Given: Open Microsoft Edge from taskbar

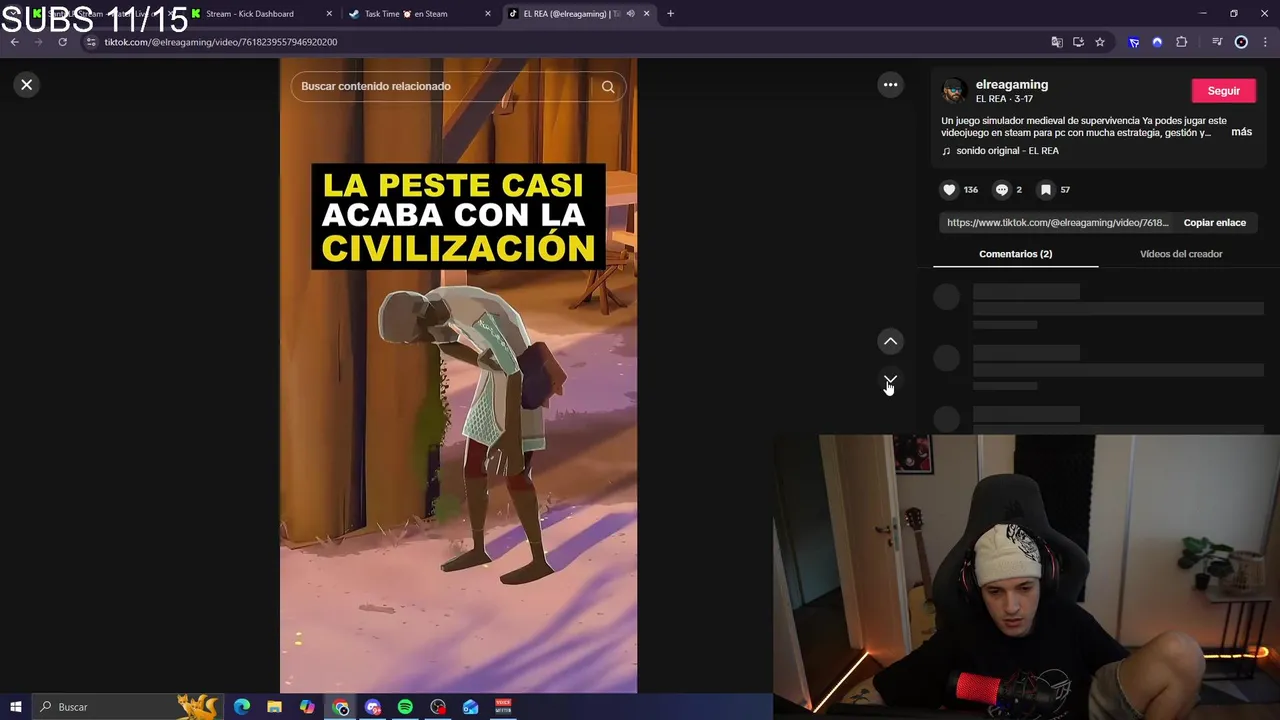Looking at the screenshot, I should [x=242, y=707].
